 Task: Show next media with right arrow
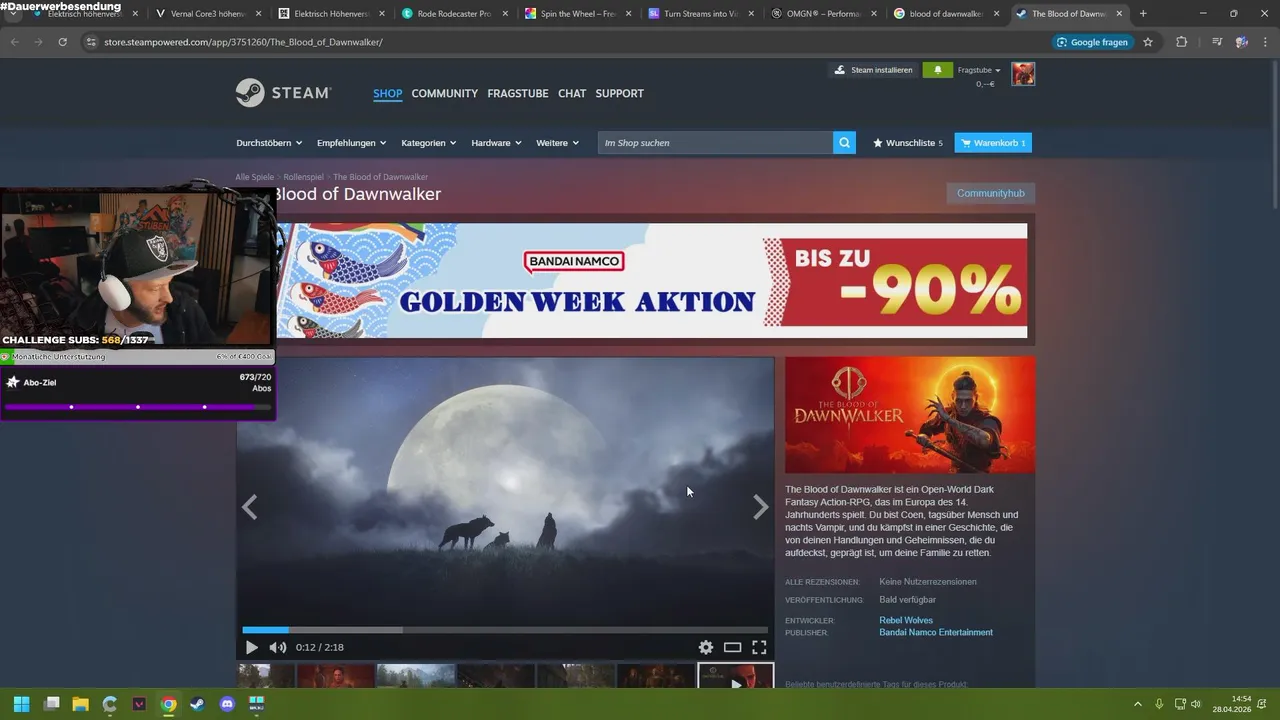point(761,507)
